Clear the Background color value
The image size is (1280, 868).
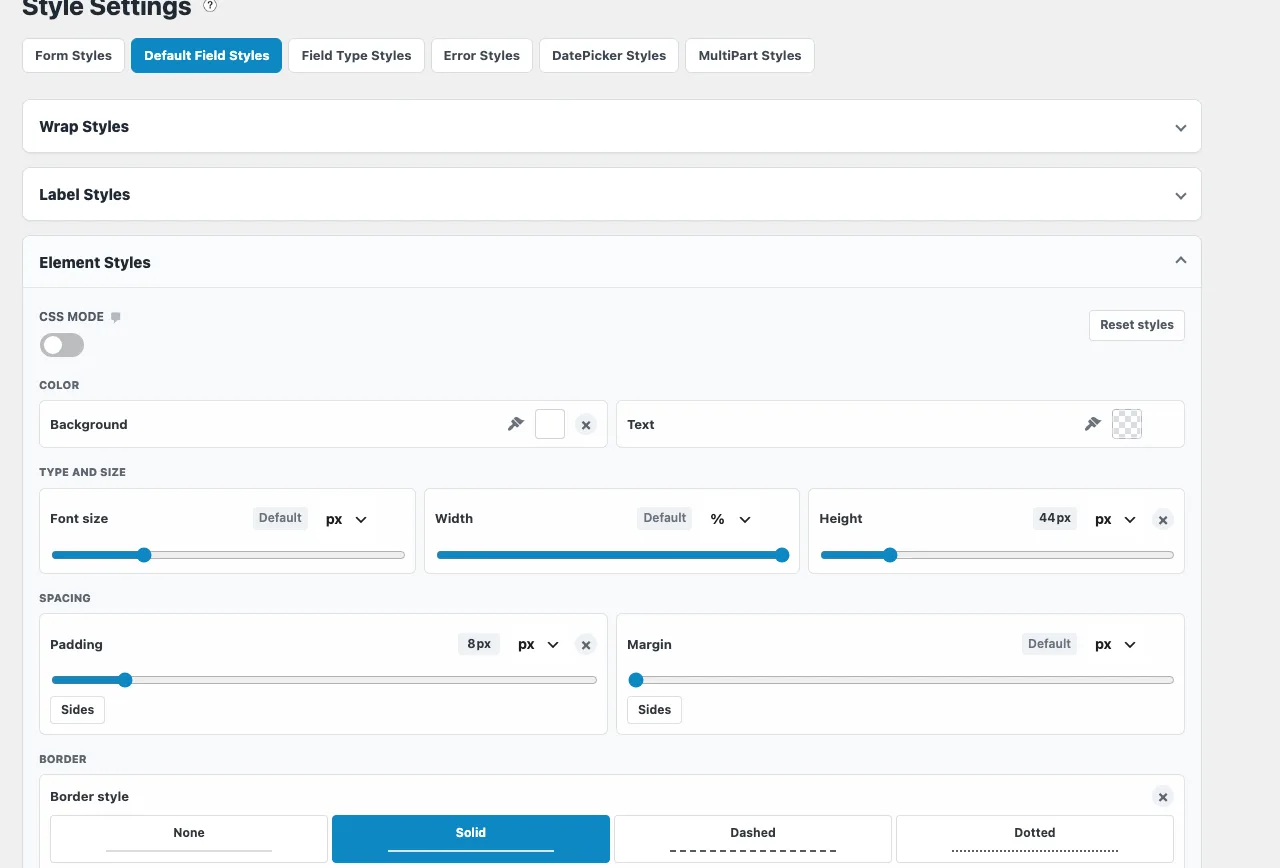click(x=587, y=425)
